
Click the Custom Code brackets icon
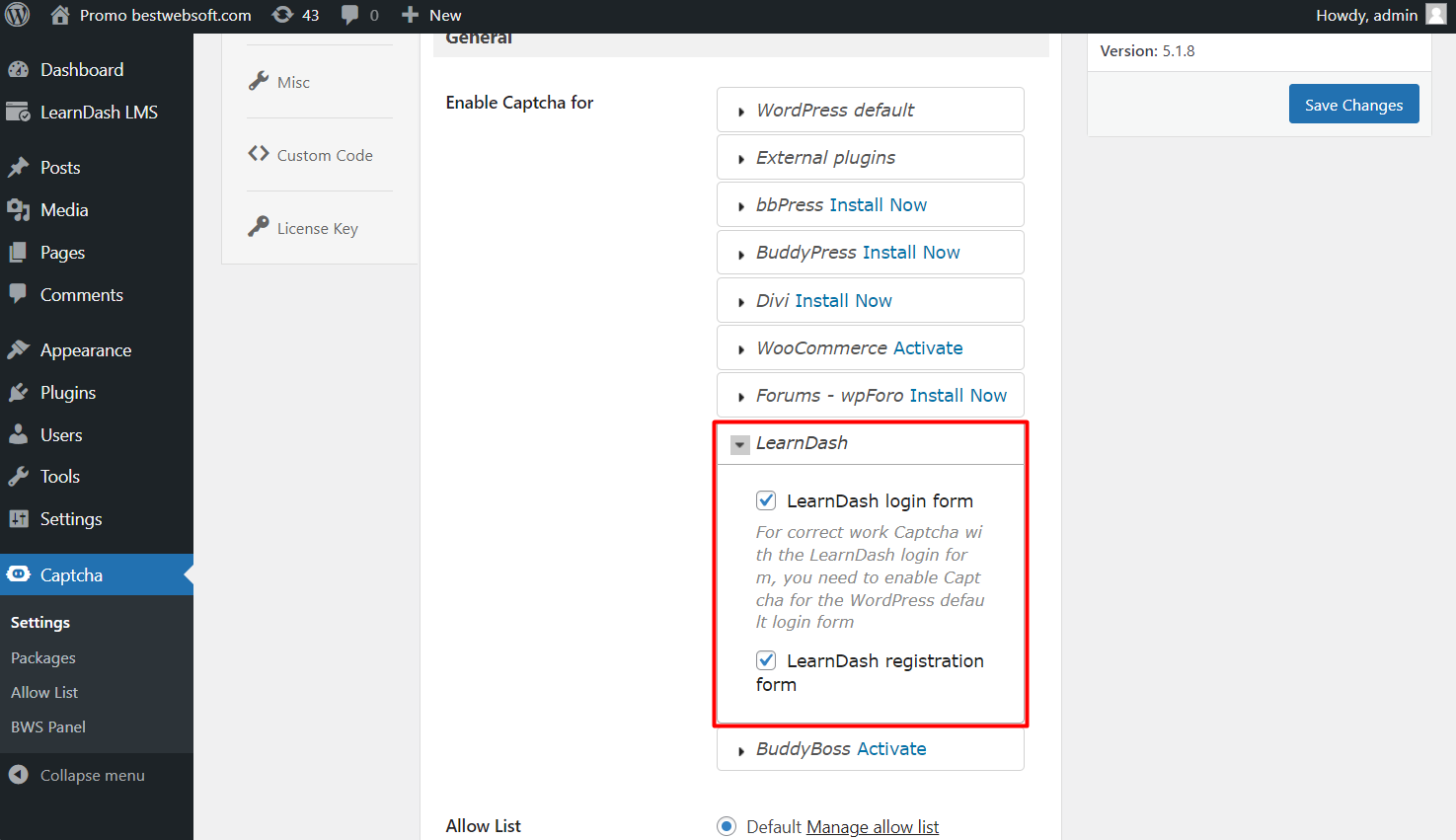[x=259, y=154]
